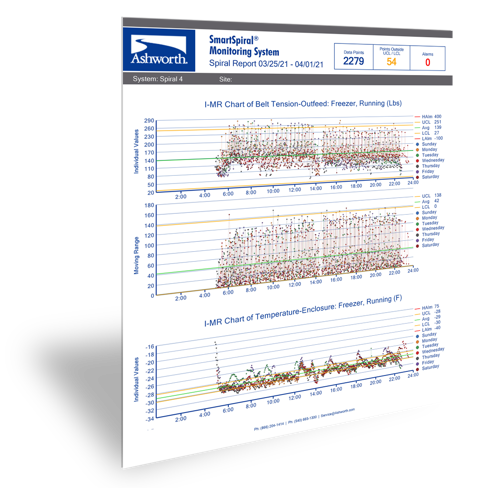
Task: Click the Individual Values axis label of Belt Tension chart
Action: (x=136, y=152)
